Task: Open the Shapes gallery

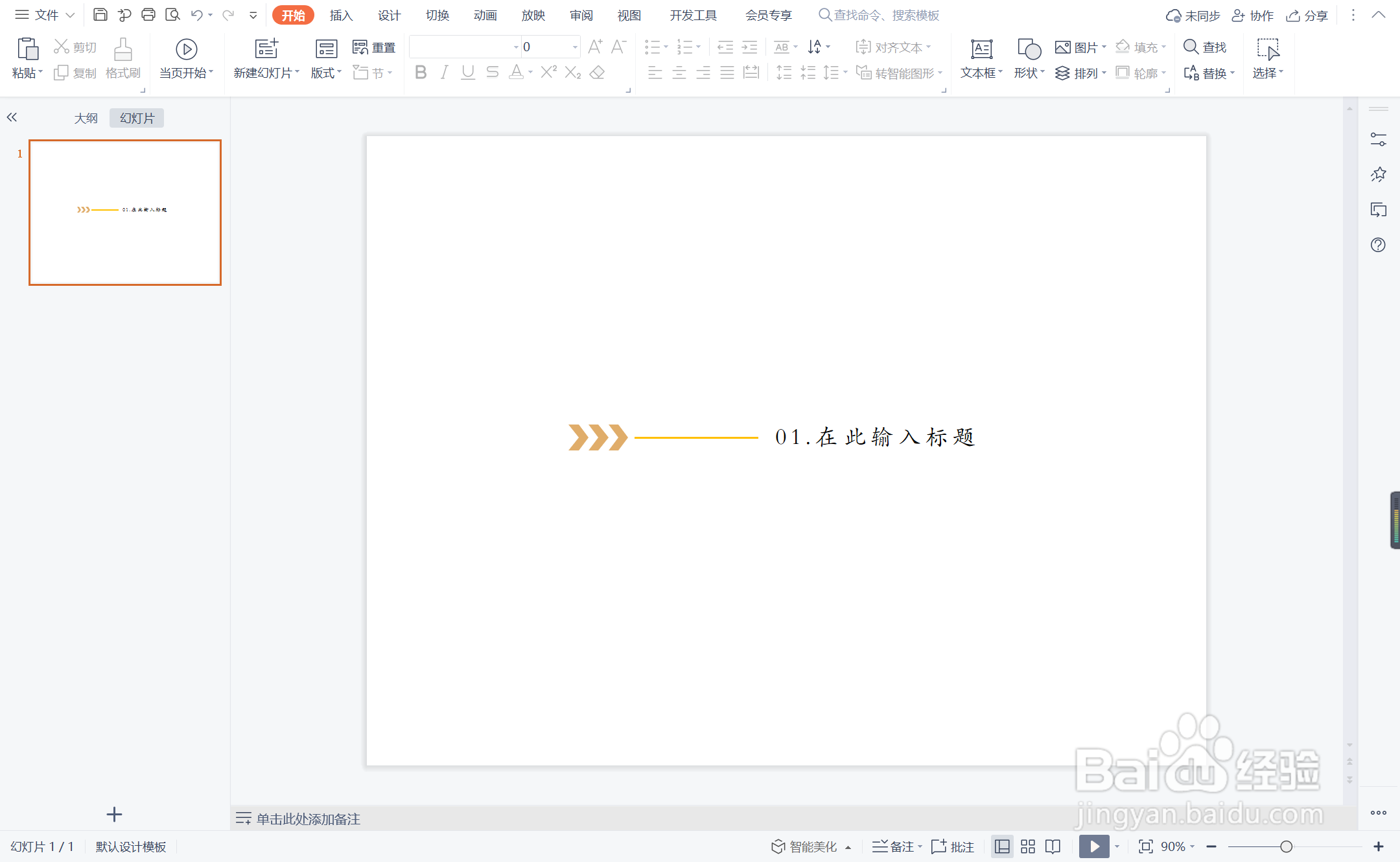Action: pos(1029,59)
